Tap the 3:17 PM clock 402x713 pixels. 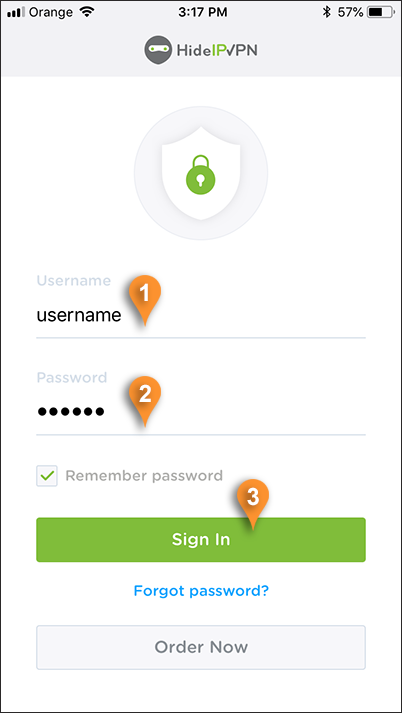coord(201,13)
